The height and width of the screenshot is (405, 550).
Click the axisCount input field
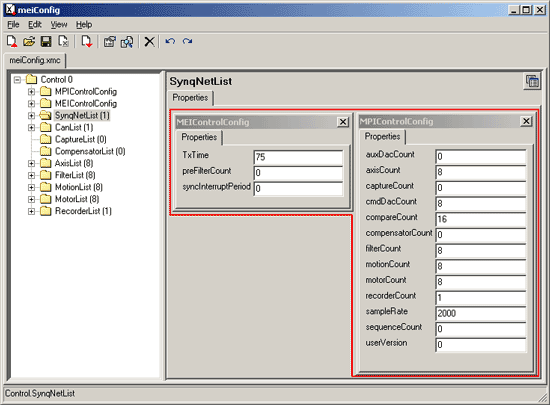click(x=481, y=172)
